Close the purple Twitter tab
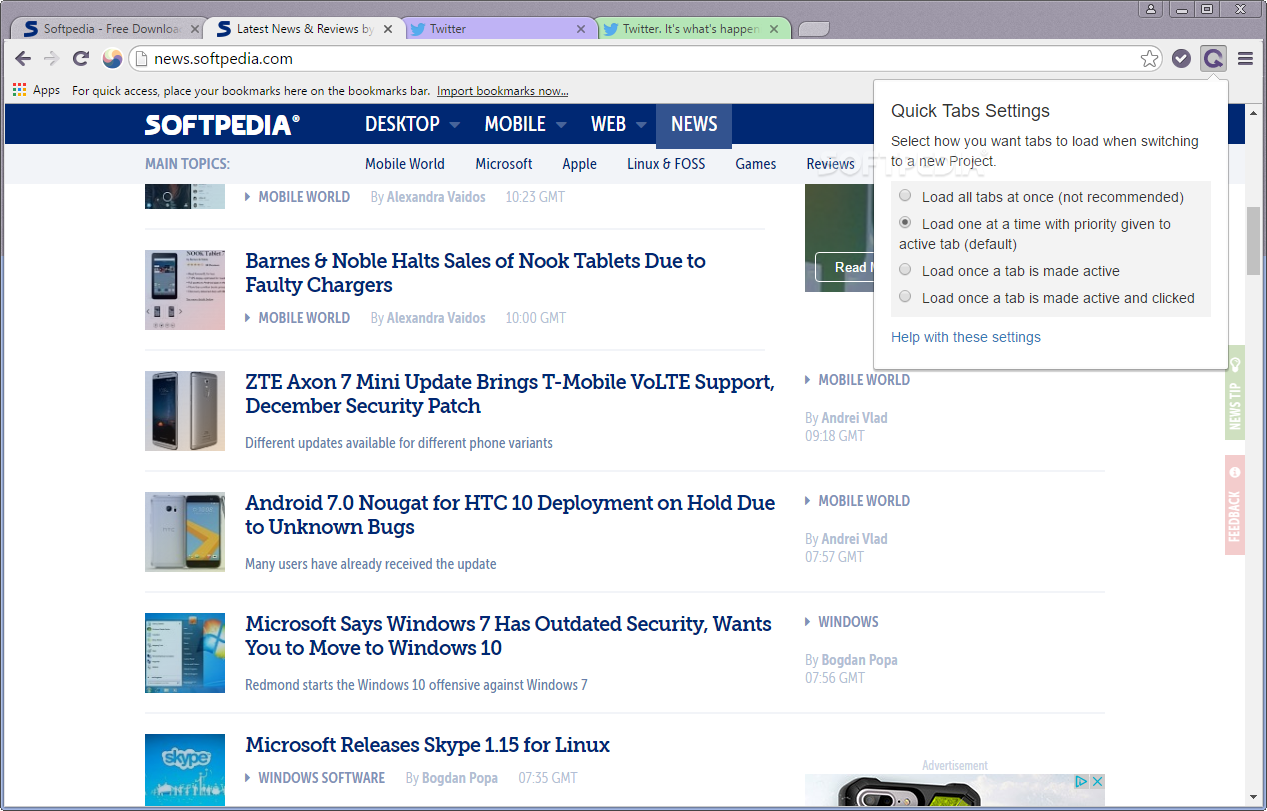 pyautogui.click(x=581, y=29)
